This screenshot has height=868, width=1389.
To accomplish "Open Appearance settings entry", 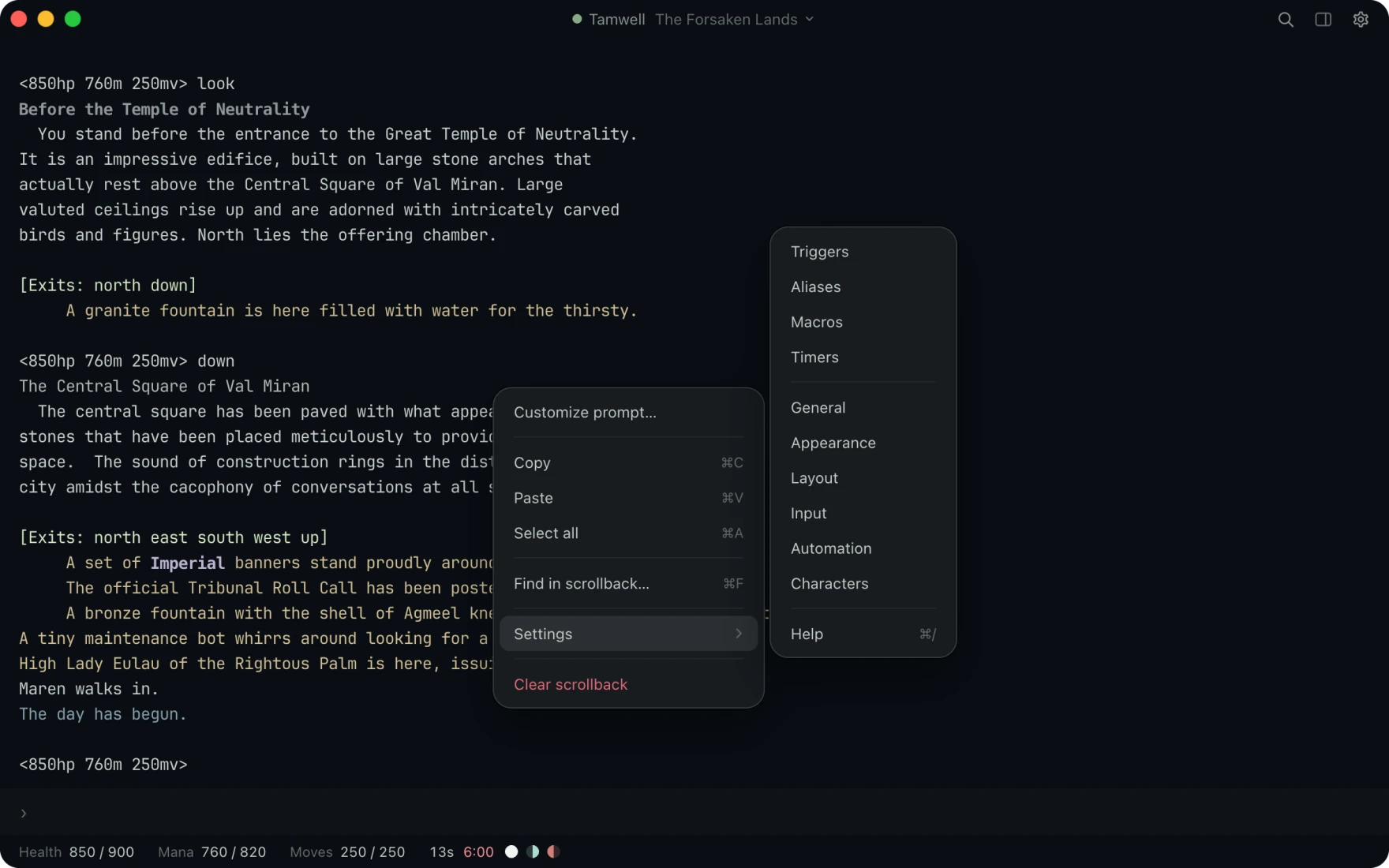I will pos(863,443).
